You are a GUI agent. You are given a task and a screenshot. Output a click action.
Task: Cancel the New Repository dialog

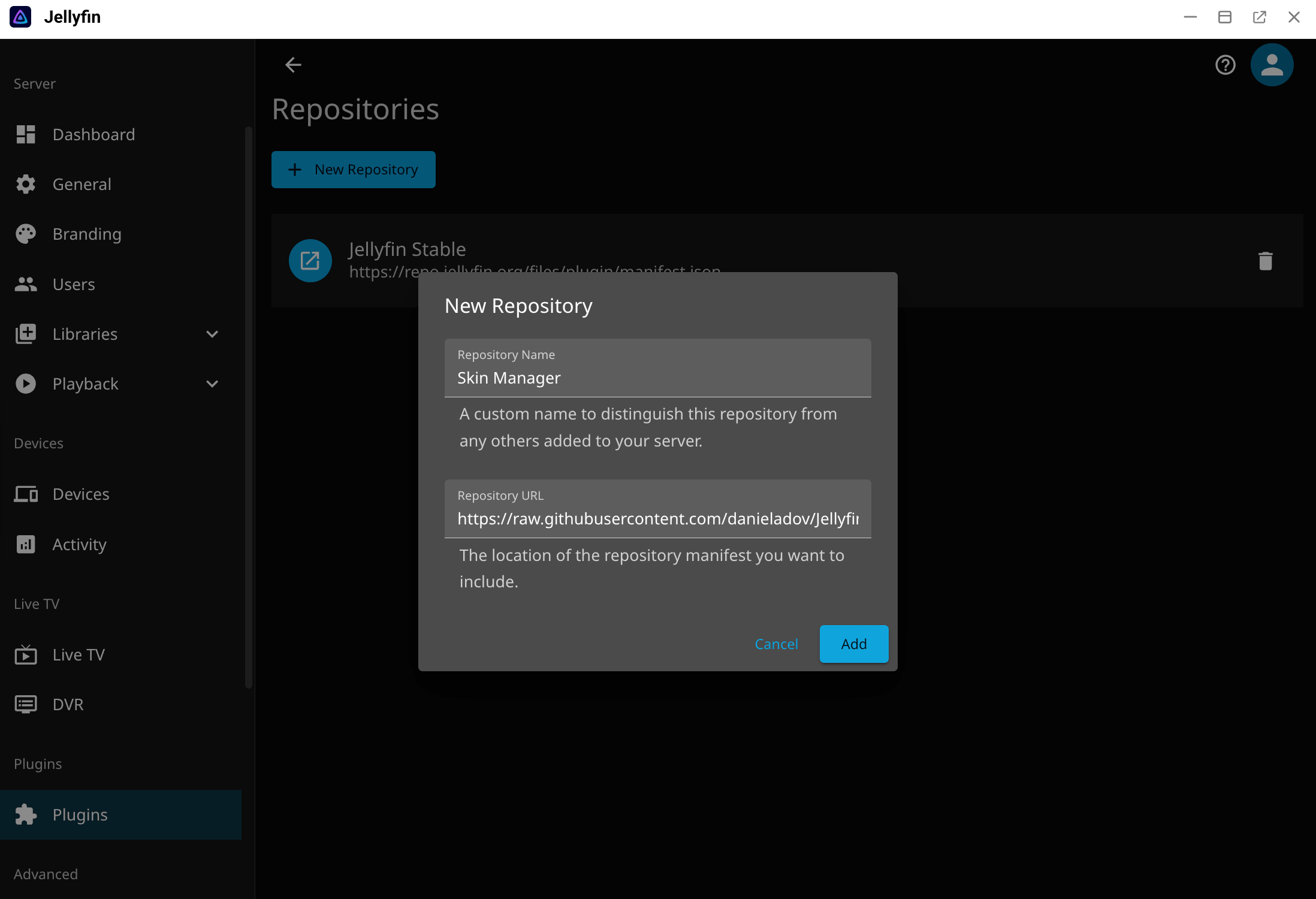click(x=776, y=644)
